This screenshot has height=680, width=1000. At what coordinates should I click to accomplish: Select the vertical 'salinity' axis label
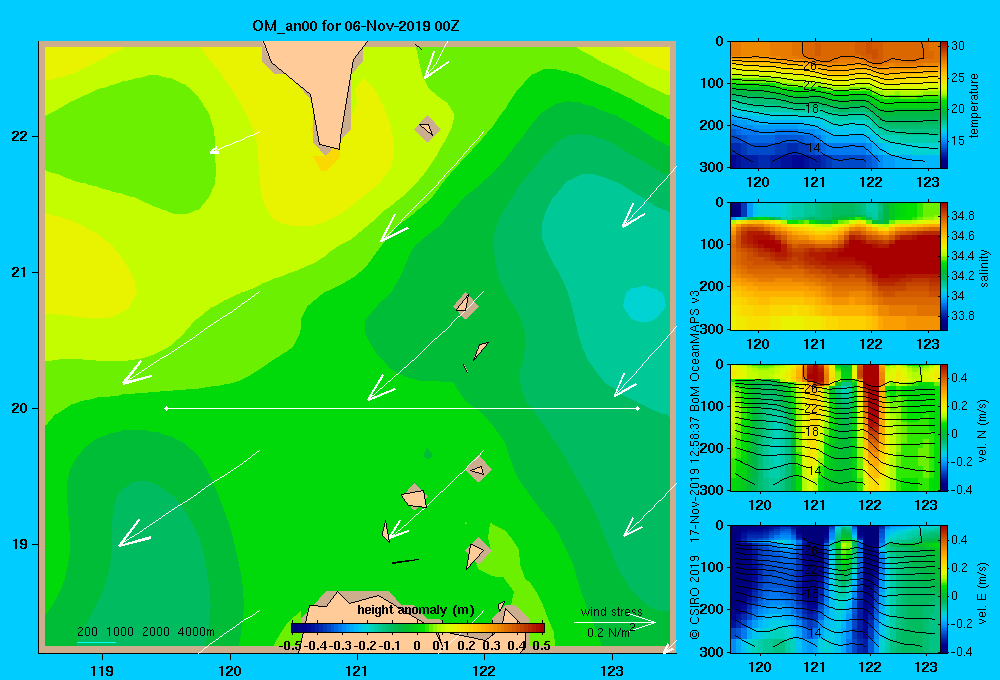coord(985,267)
